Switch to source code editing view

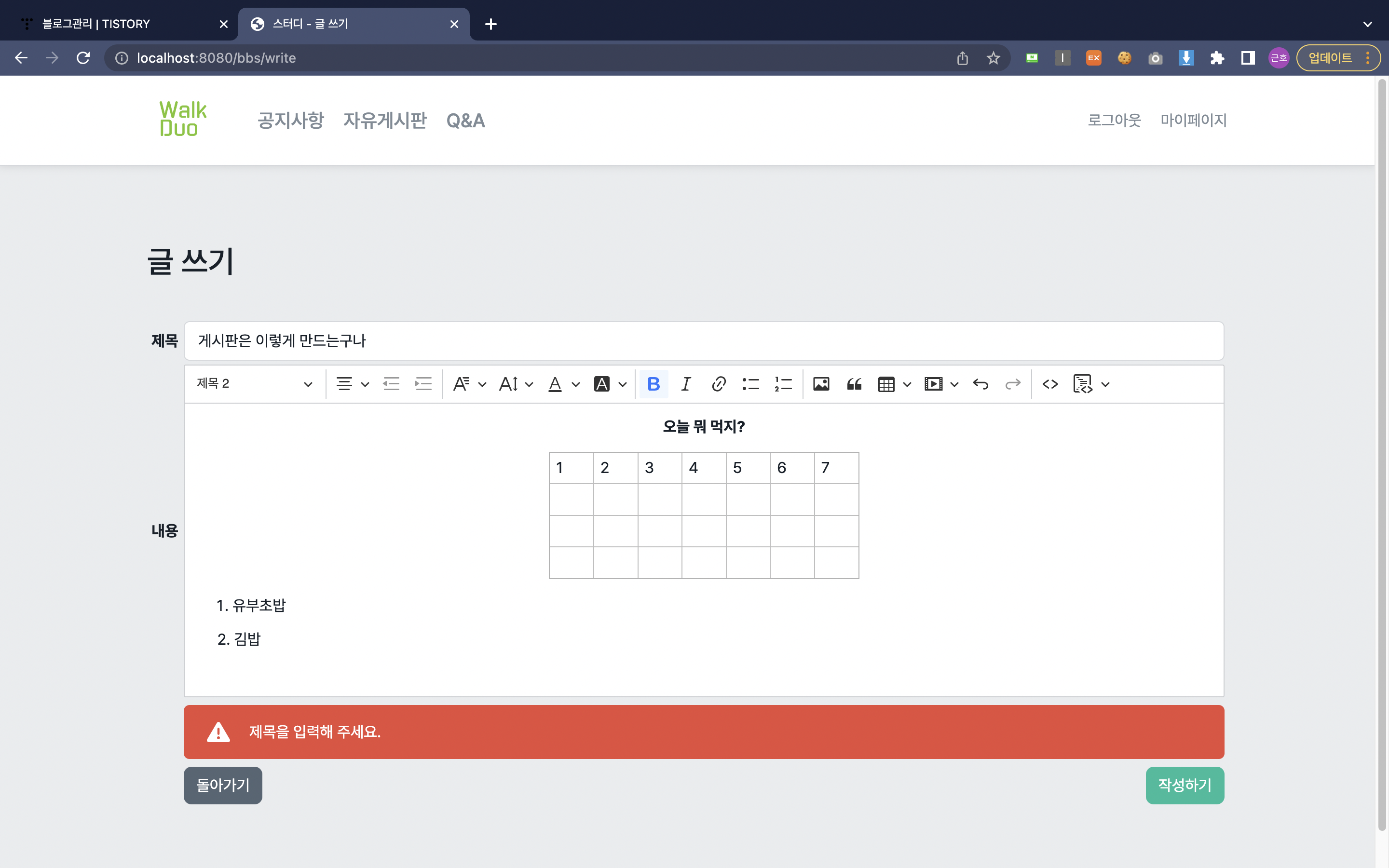[x=1050, y=384]
